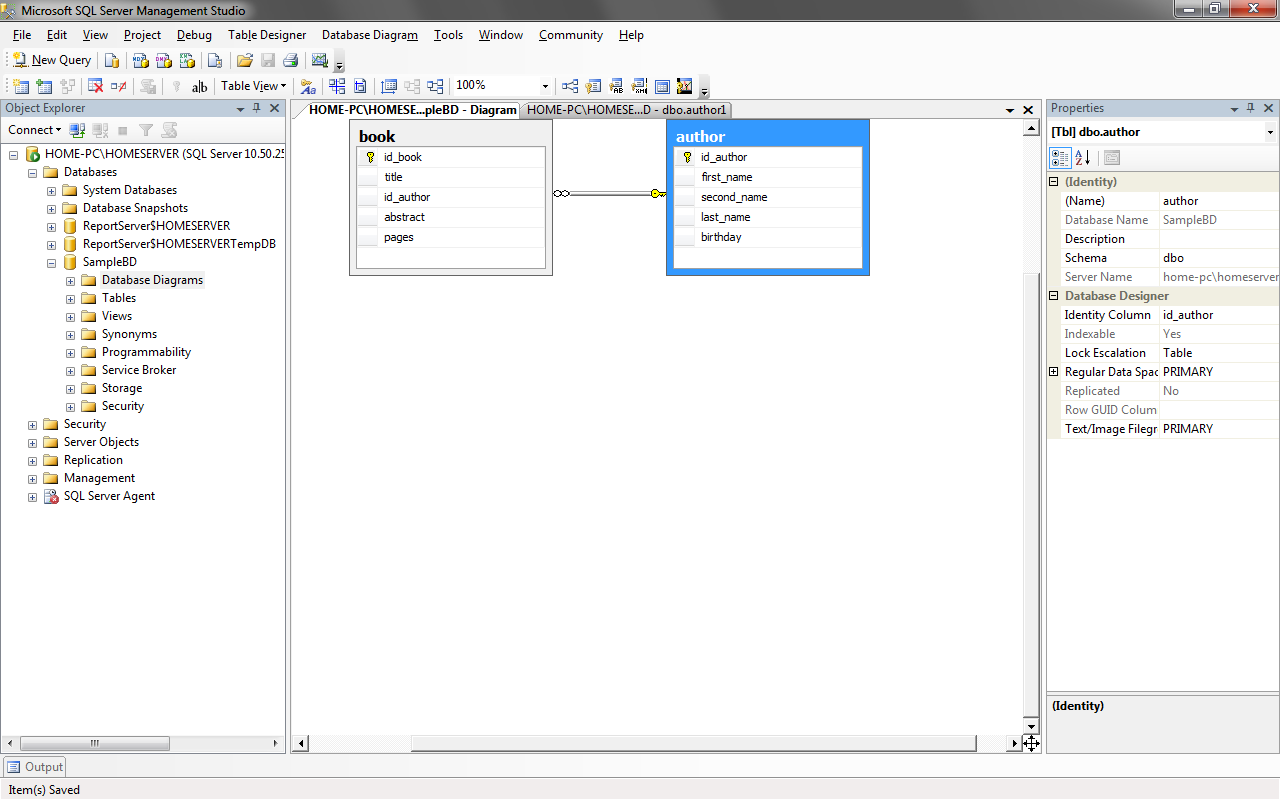Screen dimensions: 1280x800
Task: Open Manage Spatial Indexes icon
Action: click(x=684, y=86)
